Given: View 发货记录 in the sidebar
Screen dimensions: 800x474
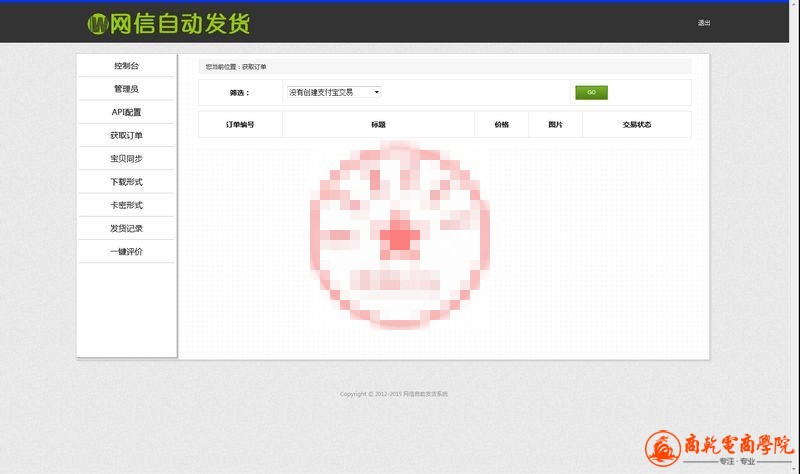Looking at the screenshot, I should (x=127, y=228).
